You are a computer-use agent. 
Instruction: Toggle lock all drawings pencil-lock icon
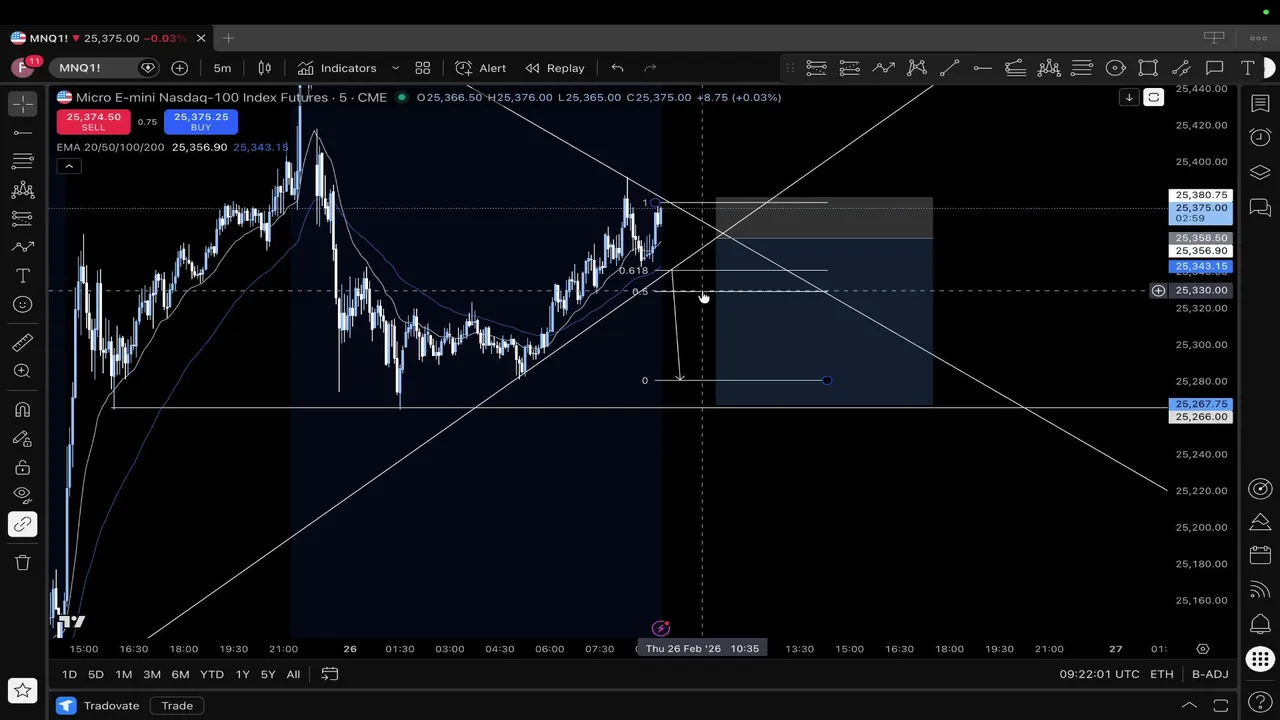click(22, 438)
